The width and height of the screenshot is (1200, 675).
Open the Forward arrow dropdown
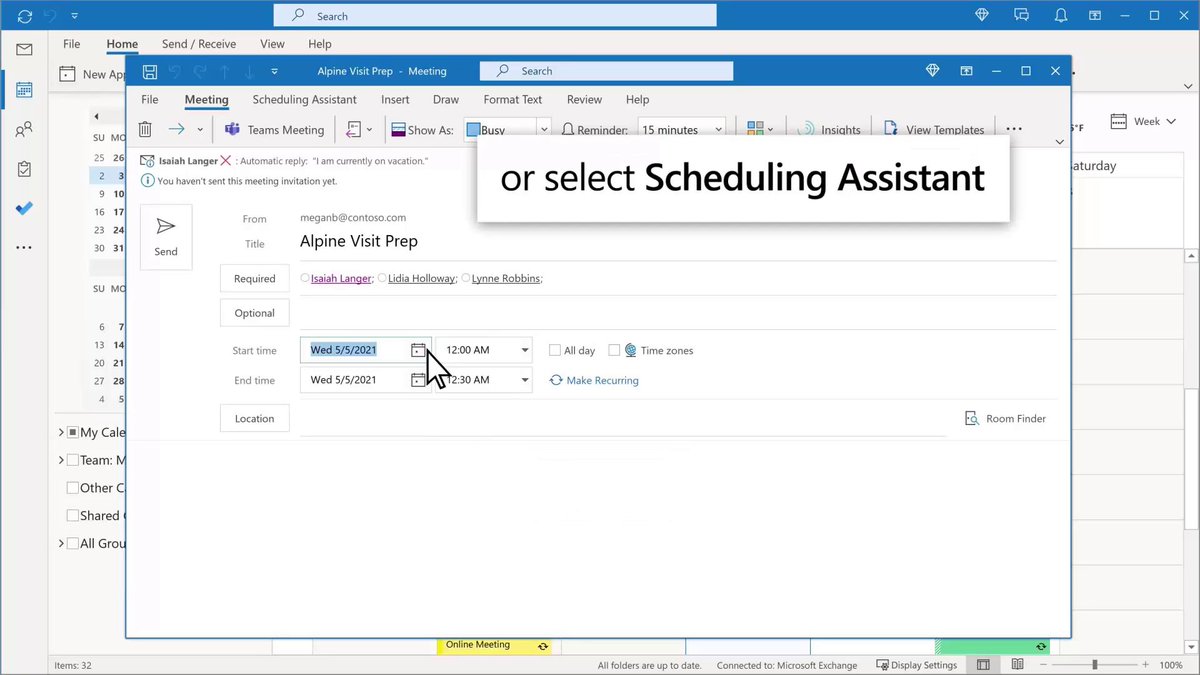point(200,130)
